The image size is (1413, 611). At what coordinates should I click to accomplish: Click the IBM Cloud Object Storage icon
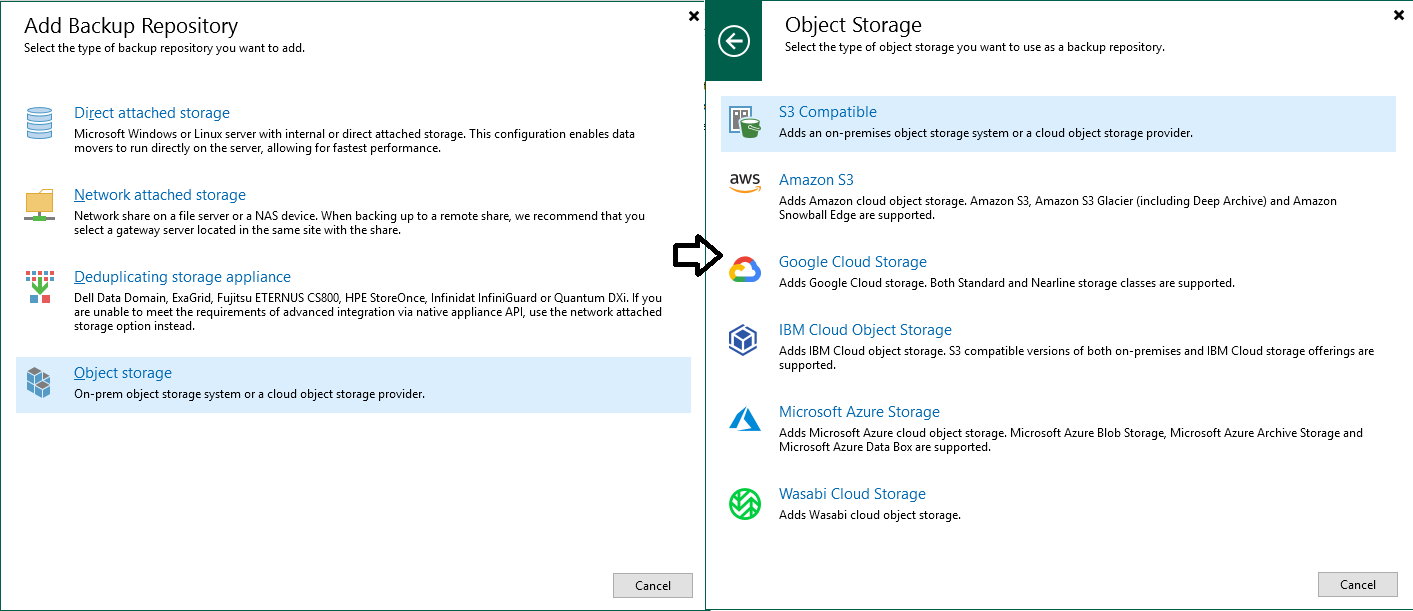coord(744,341)
